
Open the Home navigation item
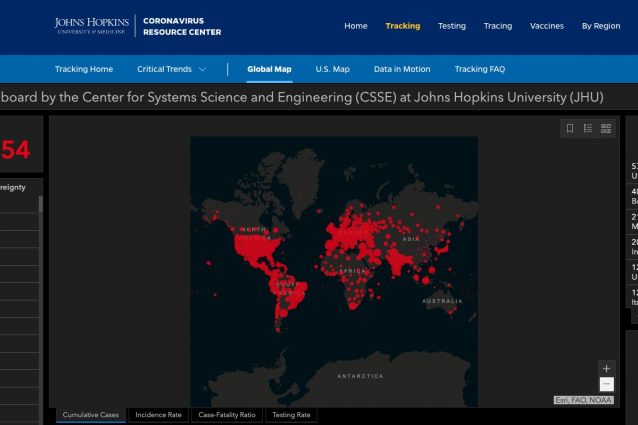point(356,26)
